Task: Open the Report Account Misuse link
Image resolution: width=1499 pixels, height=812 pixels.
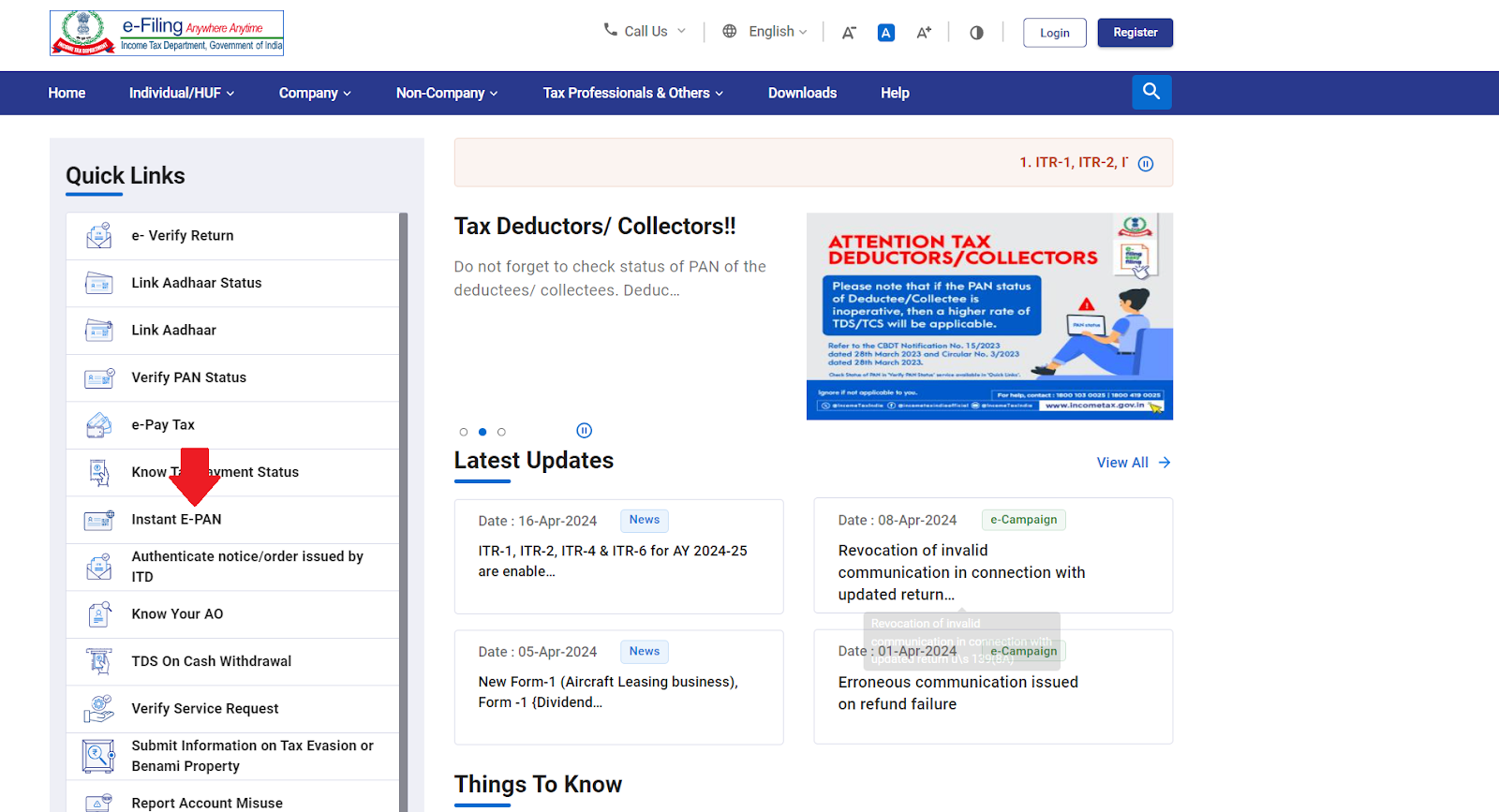Action: (232, 798)
